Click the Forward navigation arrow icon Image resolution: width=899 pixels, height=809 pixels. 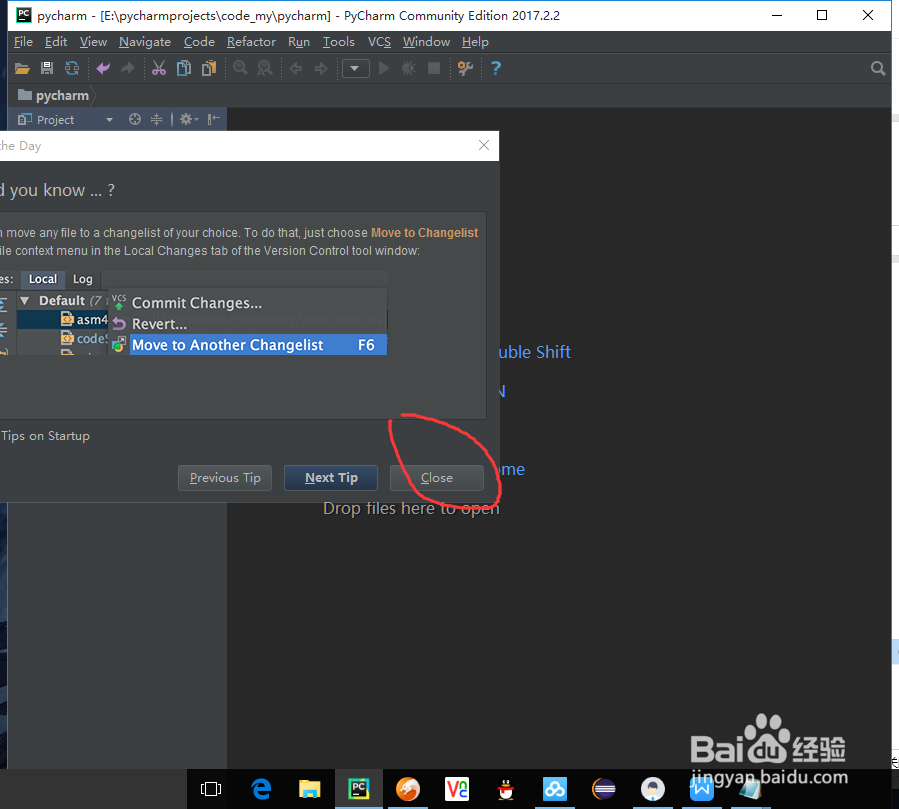point(320,69)
